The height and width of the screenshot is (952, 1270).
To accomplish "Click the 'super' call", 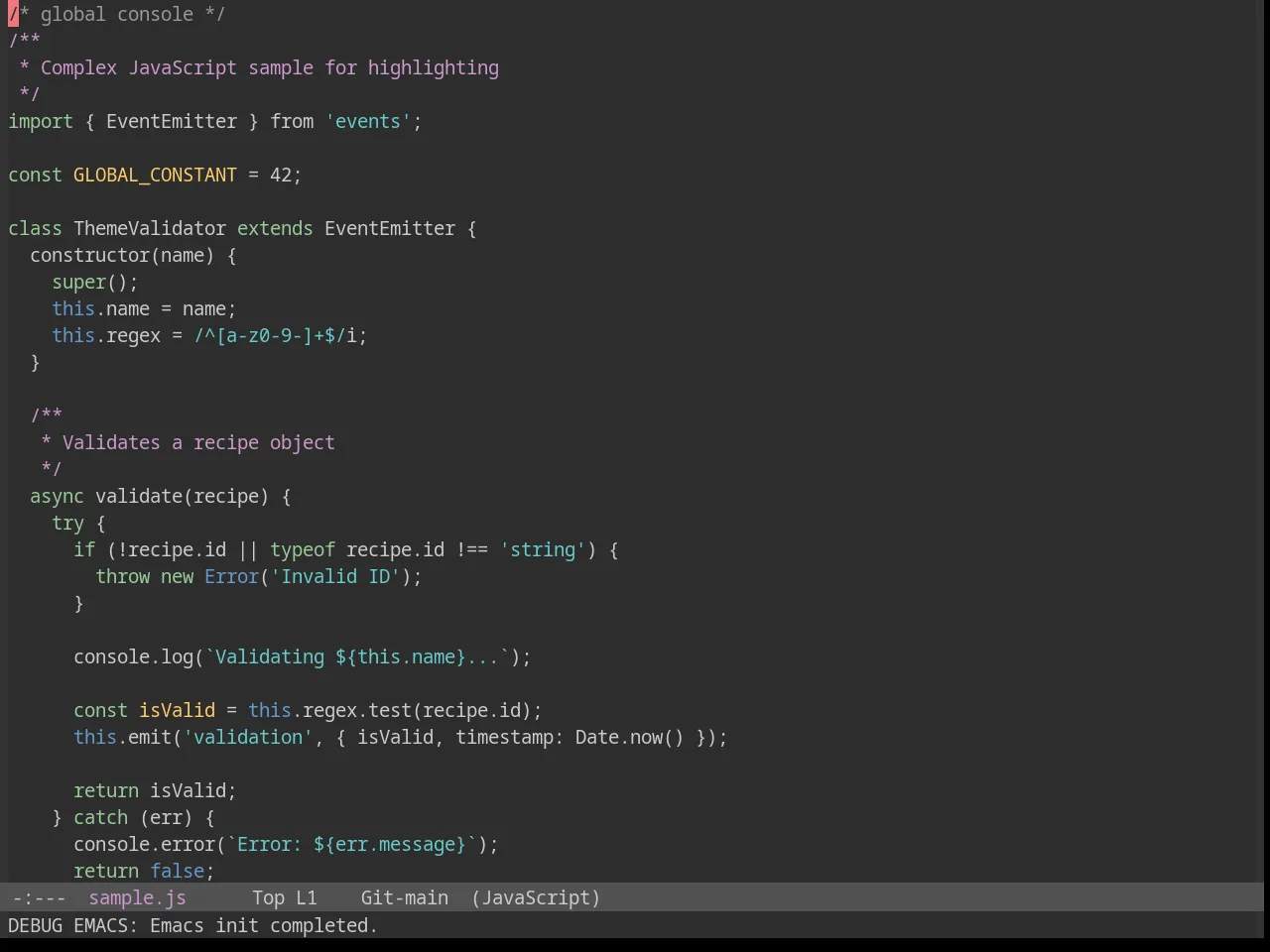I will (78, 282).
